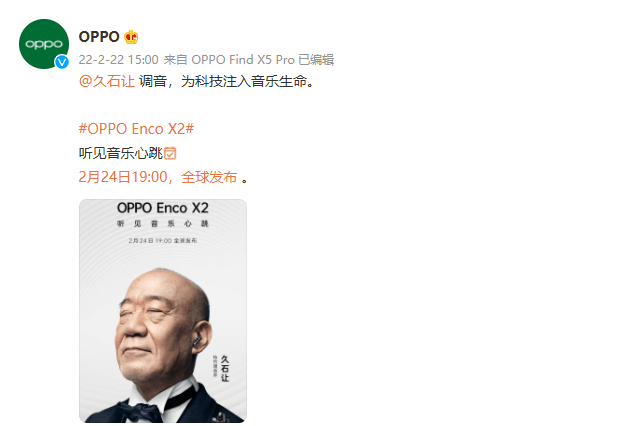637x426 pixels.
Task: Click the 听见音乐心跳 line in the post
Action: click(121, 153)
